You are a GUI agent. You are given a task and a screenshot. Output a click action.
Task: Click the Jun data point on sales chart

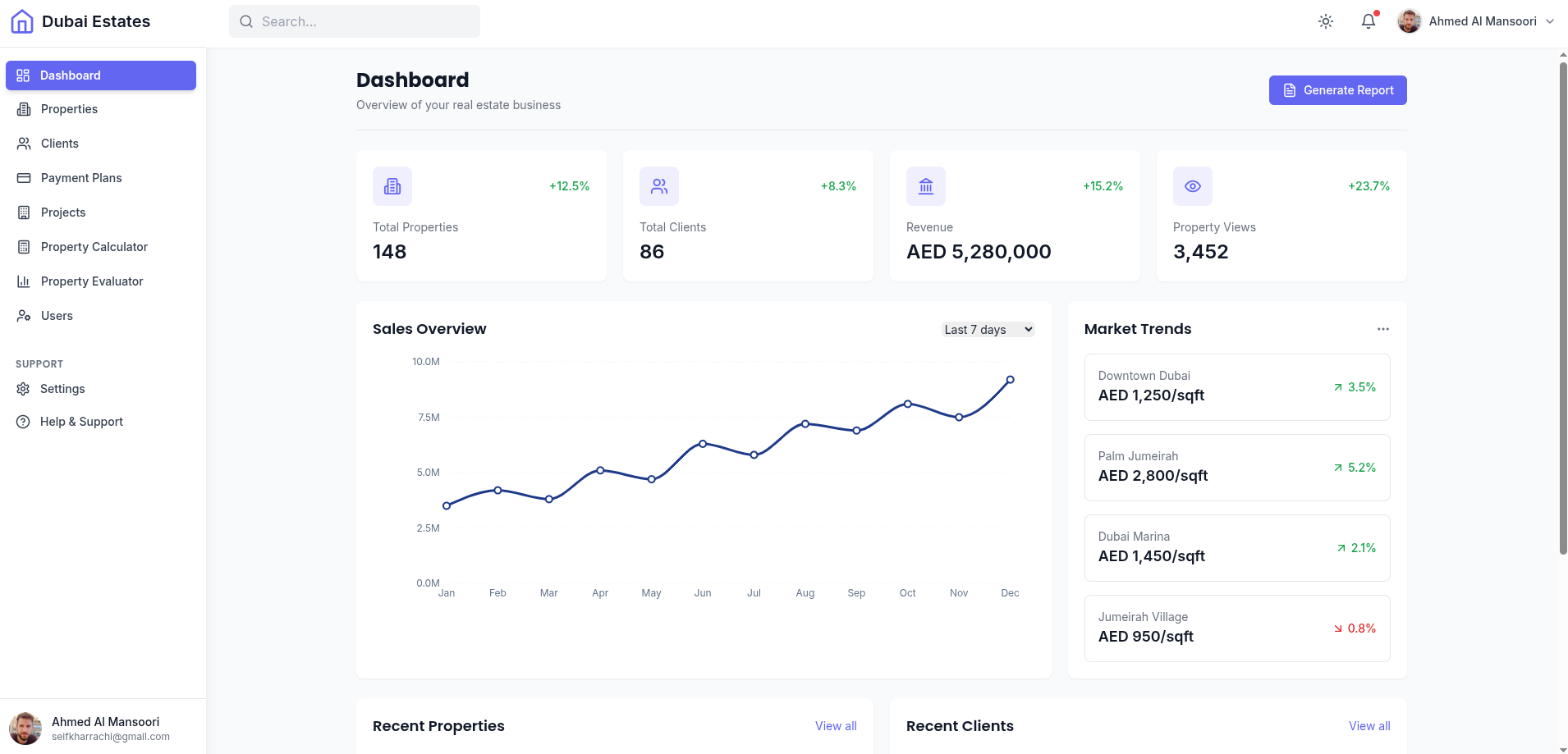(x=703, y=444)
